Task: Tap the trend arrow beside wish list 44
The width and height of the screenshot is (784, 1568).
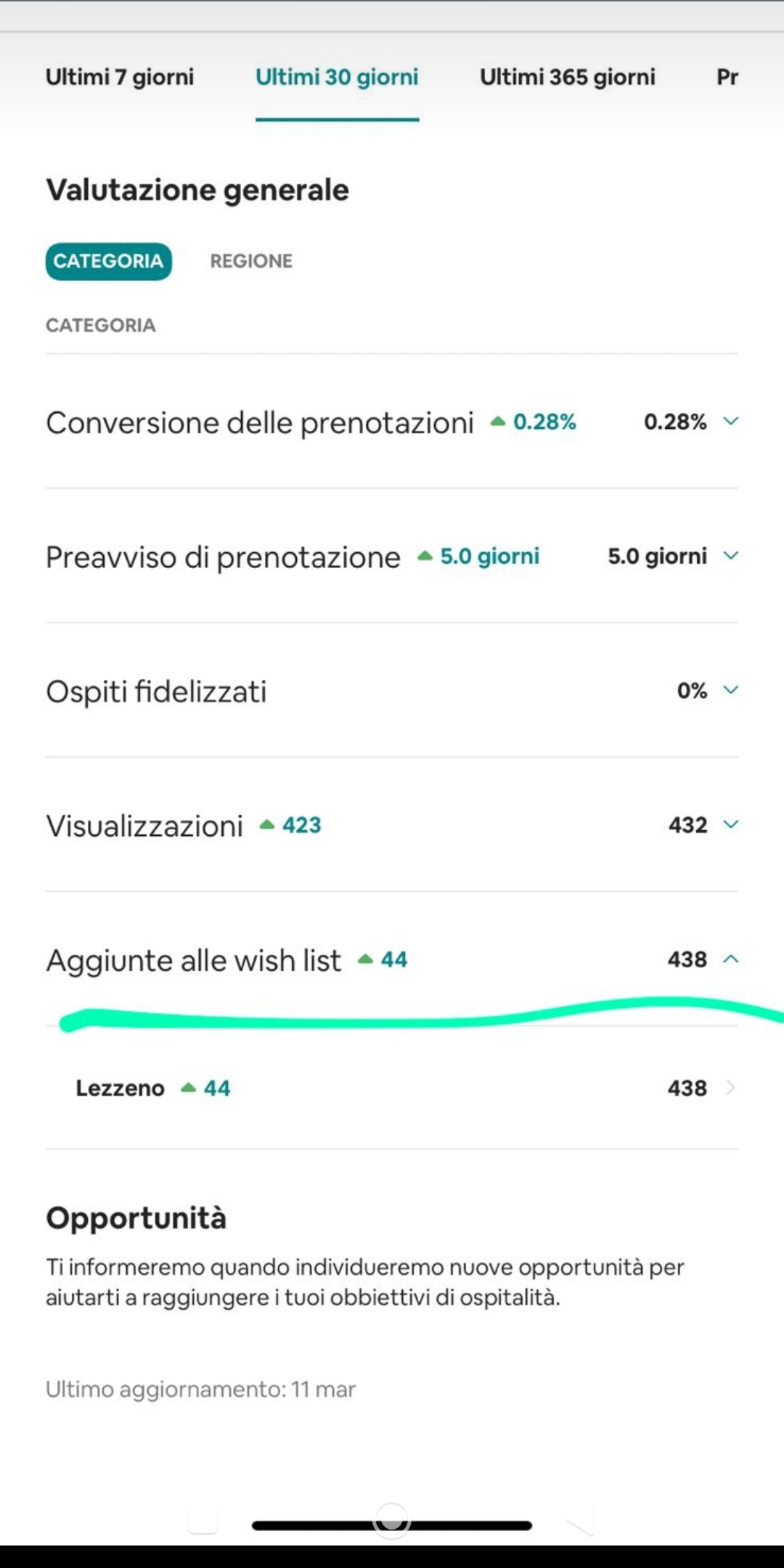Action: coord(365,960)
